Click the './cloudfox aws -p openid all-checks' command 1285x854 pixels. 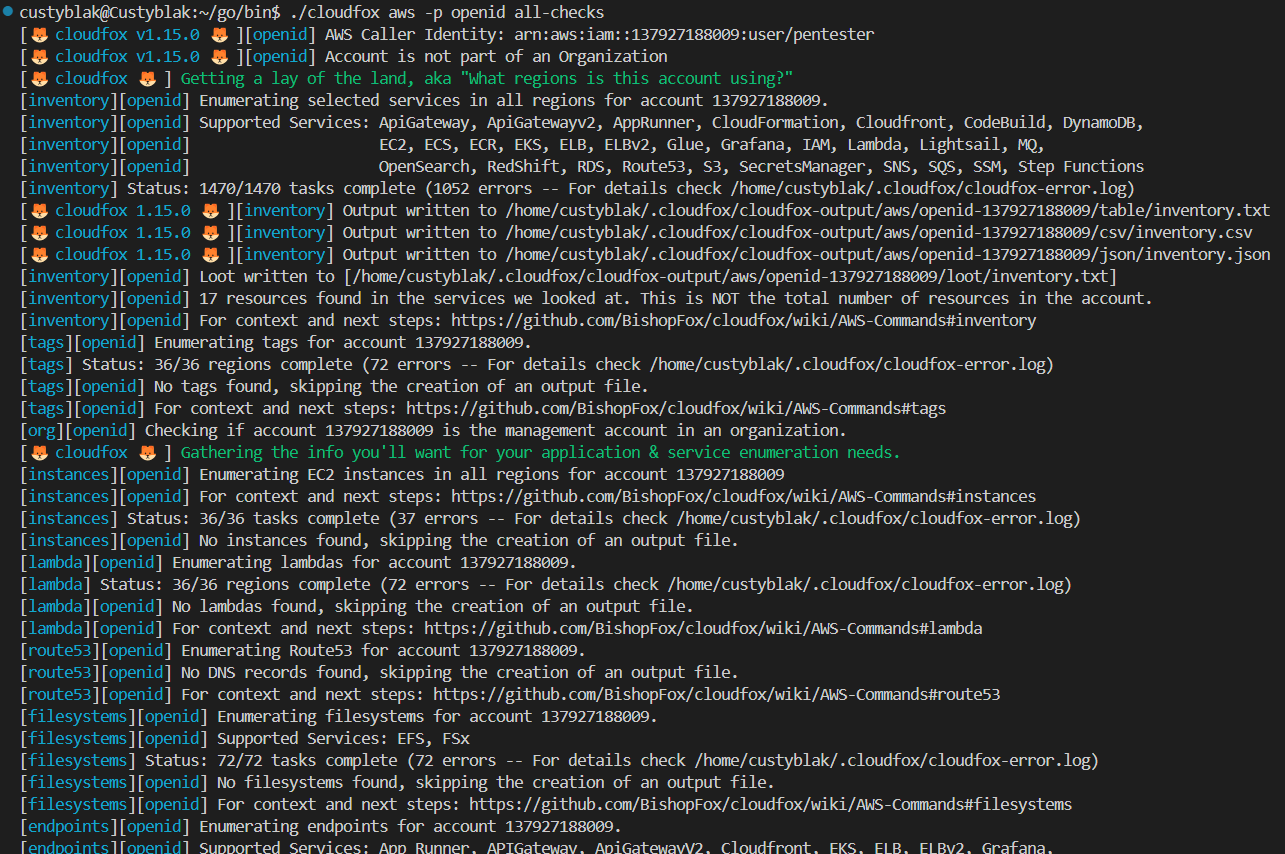(446, 12)
